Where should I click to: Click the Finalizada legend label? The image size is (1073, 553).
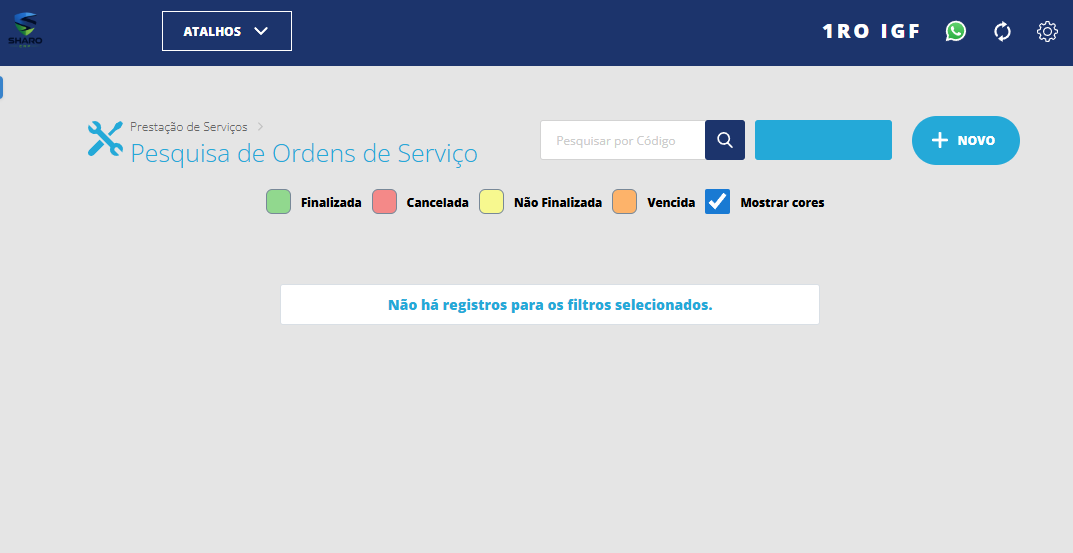(x=331, y=203)
